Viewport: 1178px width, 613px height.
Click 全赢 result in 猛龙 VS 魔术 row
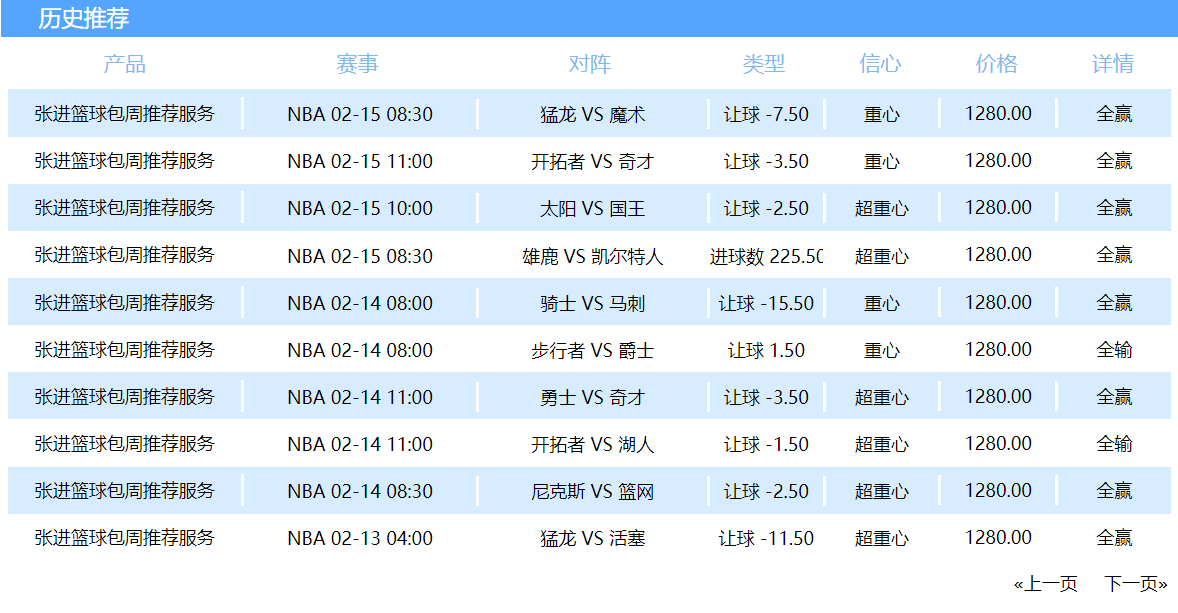pos(1114,114)
